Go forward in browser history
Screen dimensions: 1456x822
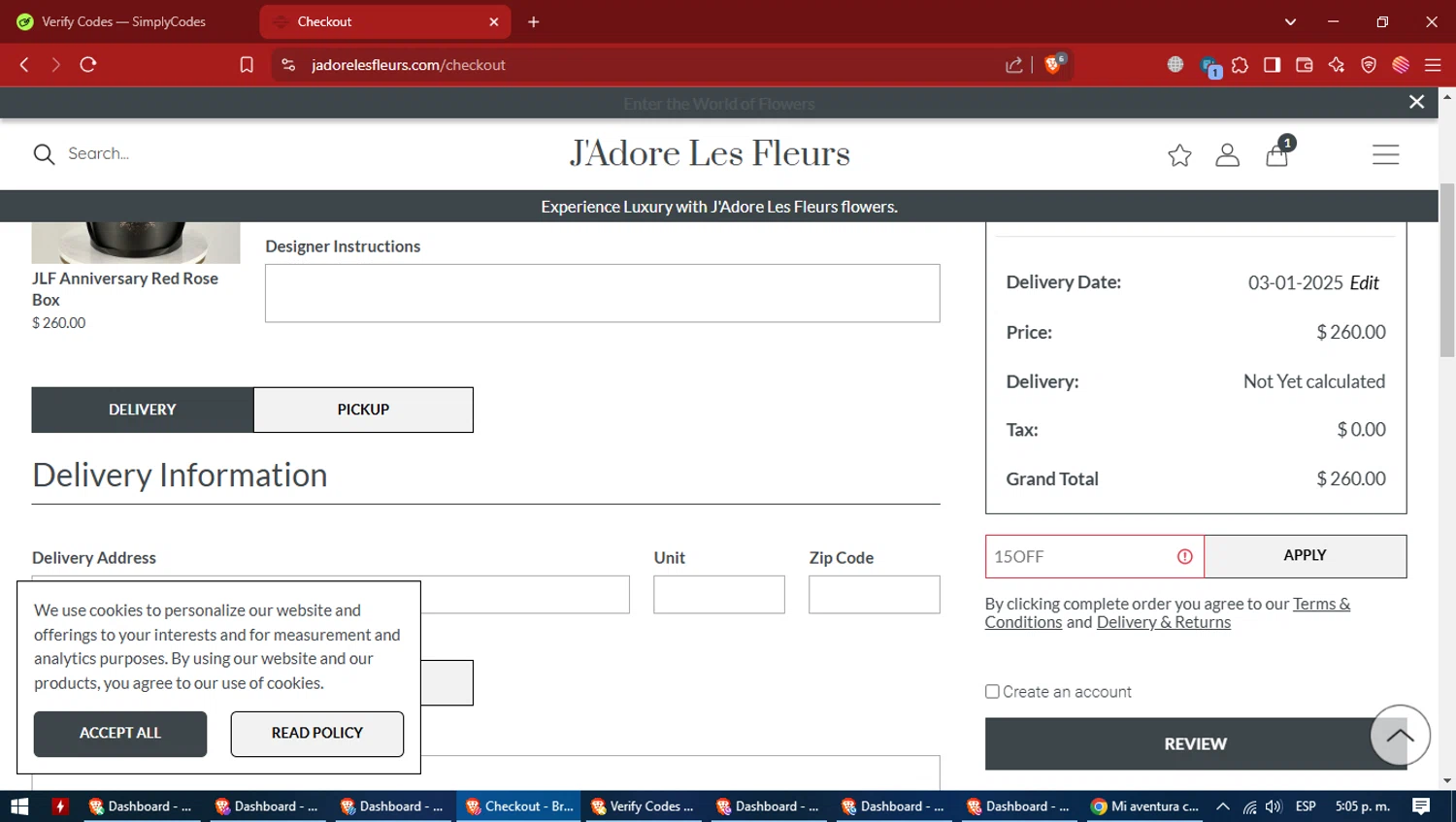click(55, 65)
